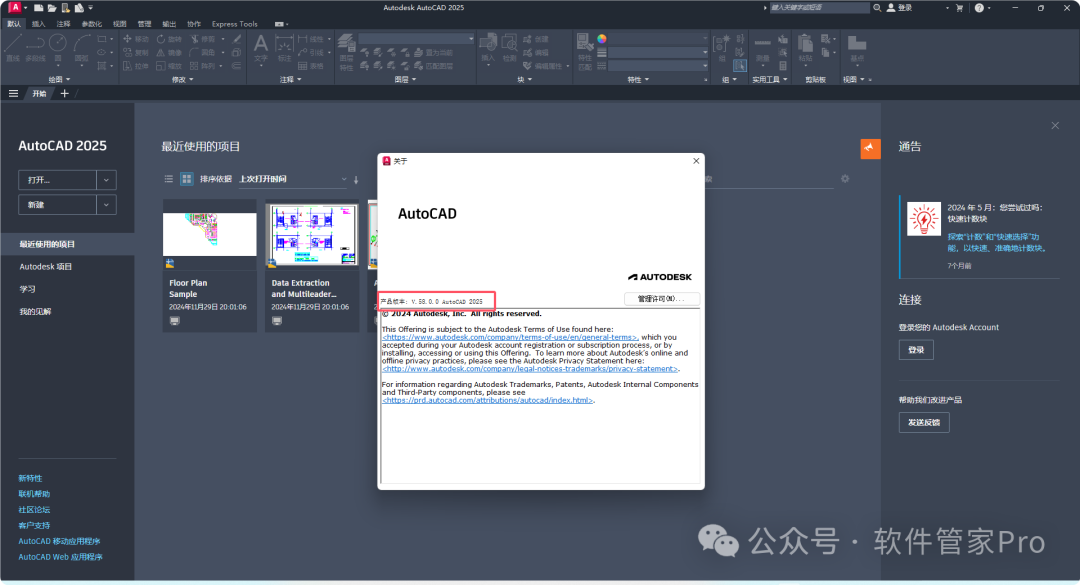Toggle sort direction arrow for recent projects
Image resolution: width=1080 pixels, height=585 pixels.
(x=356, y=179)
